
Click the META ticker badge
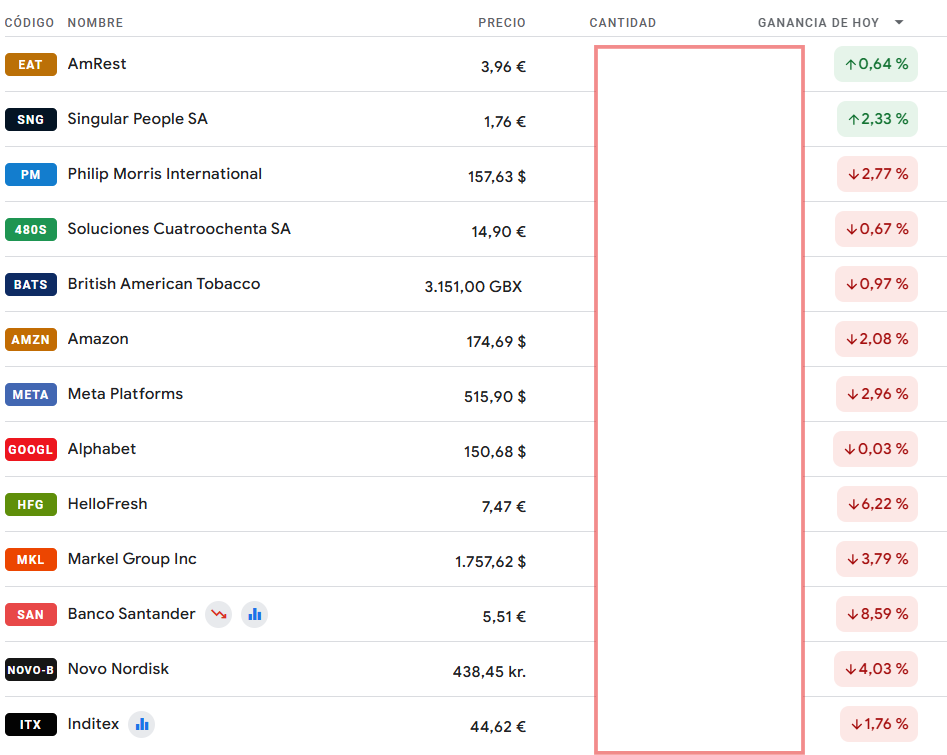(31, 394)
